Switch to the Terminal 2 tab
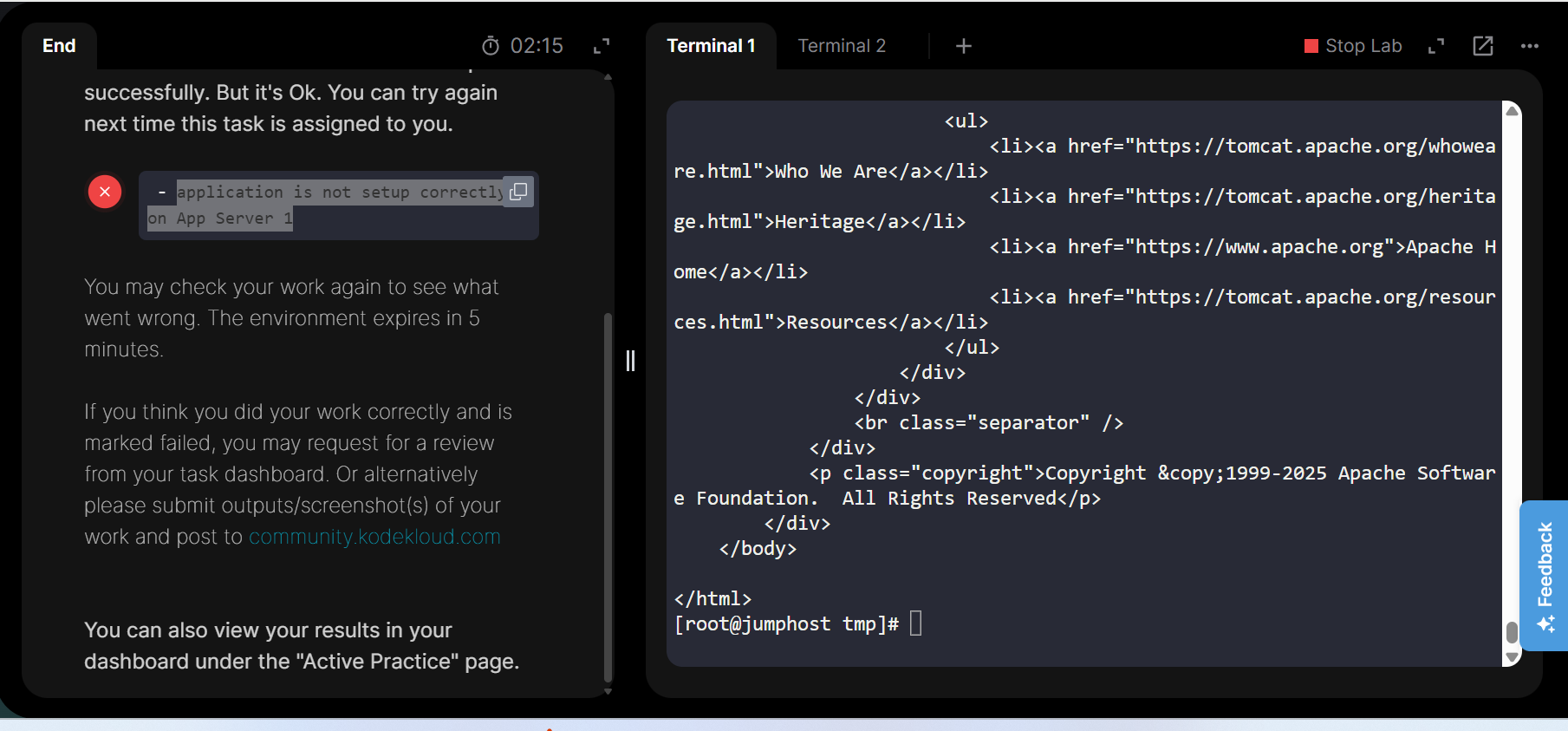The height and width of the screenshot is (731, 1568). (842, 46)
